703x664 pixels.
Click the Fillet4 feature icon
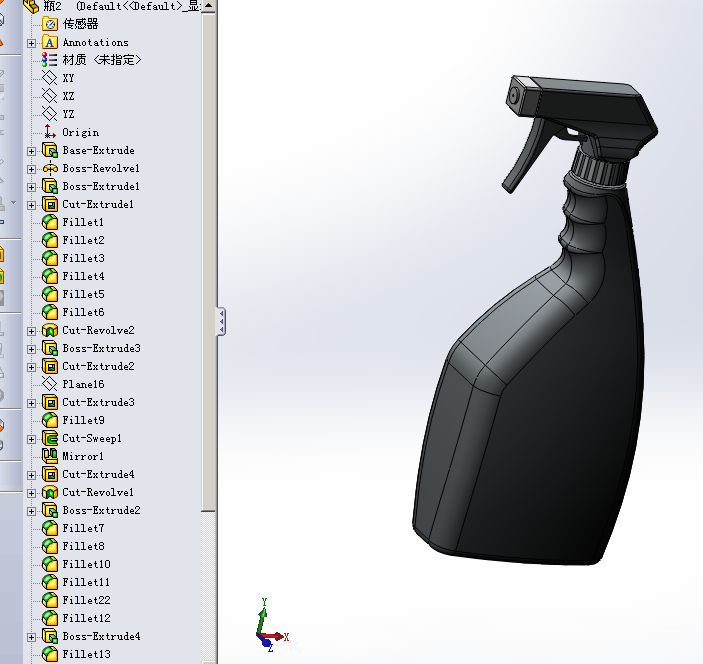pos(50,276)
